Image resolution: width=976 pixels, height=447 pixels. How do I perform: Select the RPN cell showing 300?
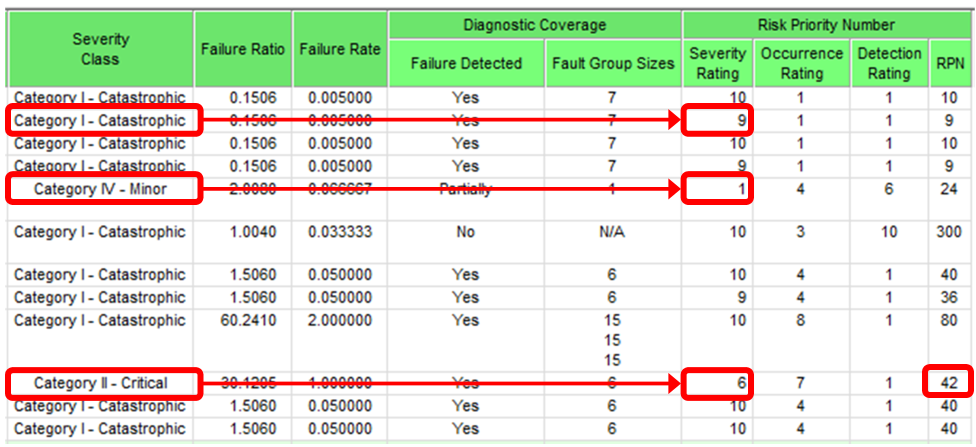click(949, 232)
